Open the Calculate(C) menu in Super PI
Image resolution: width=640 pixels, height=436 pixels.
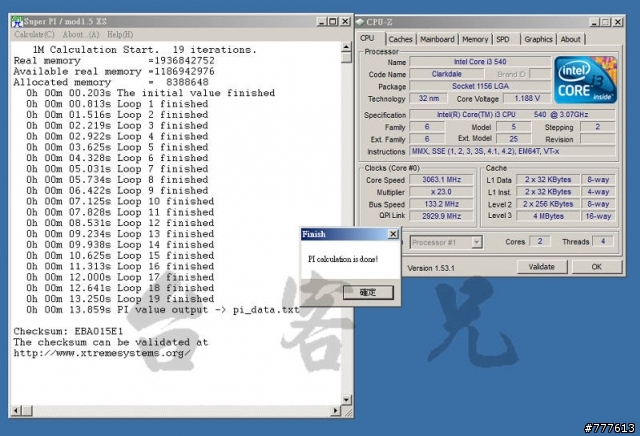pos(34,35)
